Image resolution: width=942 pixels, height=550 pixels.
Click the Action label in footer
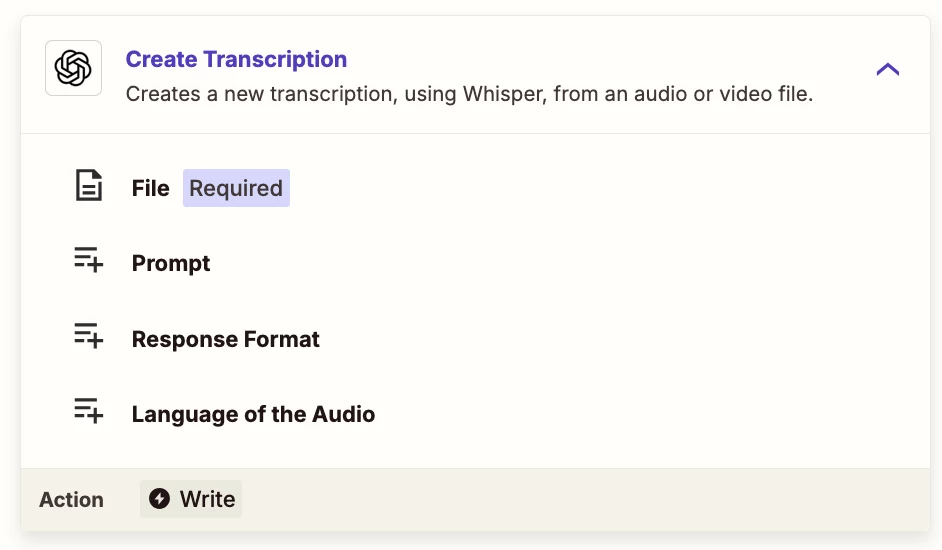[x=71, y=500]
